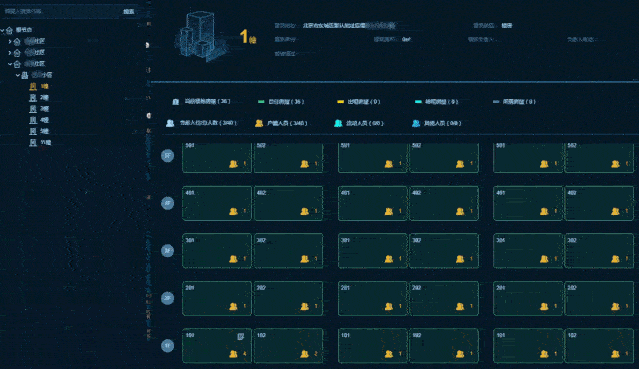Click the yellow 出租房屋 (0) legend item
This screenshot has width=639, height=369.
tap(359, 102)
